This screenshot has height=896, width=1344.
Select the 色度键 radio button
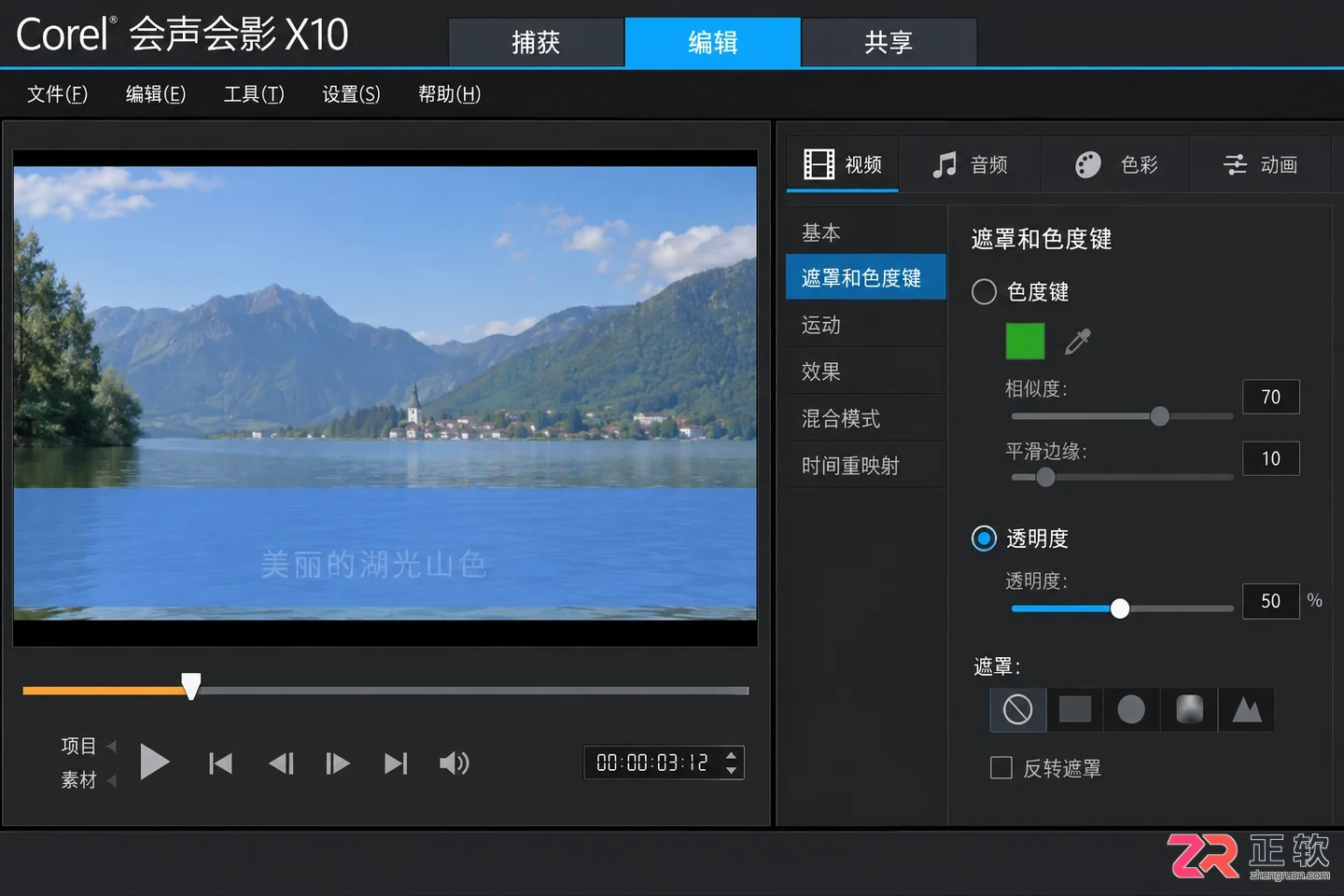pyautogui.click(x=984, y=292)
